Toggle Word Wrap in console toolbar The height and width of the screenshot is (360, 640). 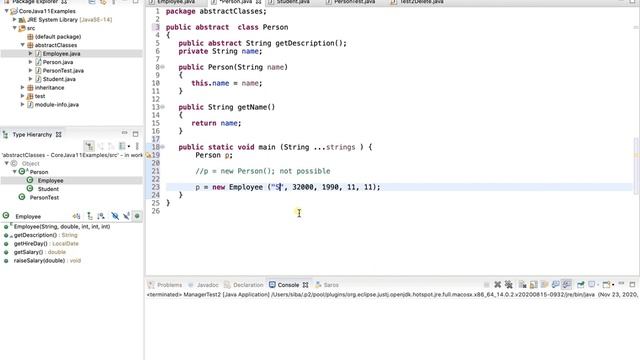(544, 284)
